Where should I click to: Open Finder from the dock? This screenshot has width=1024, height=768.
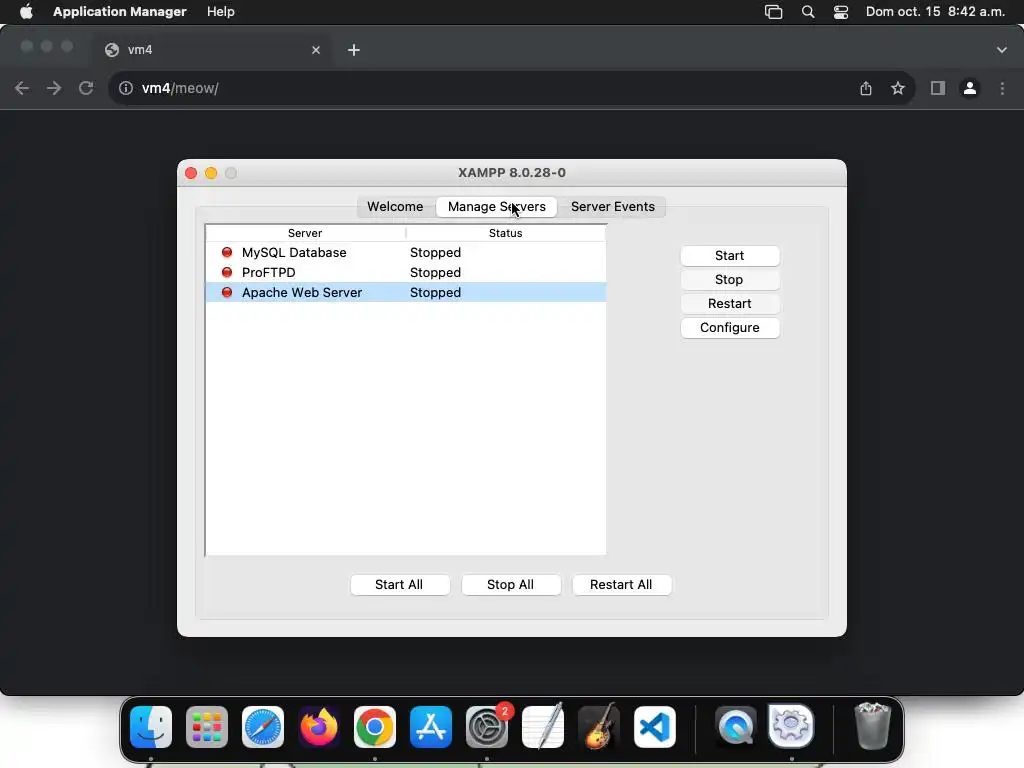click(x=151, y=727)
